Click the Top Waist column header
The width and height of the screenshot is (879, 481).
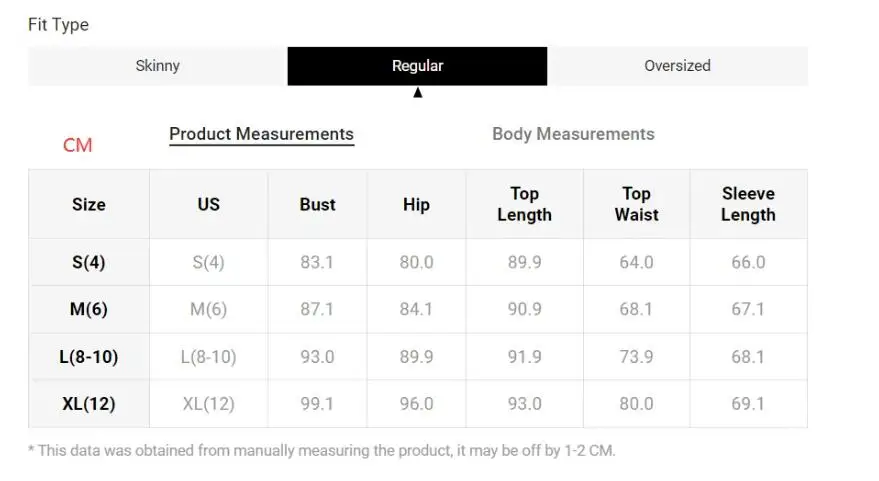point(636,205)
